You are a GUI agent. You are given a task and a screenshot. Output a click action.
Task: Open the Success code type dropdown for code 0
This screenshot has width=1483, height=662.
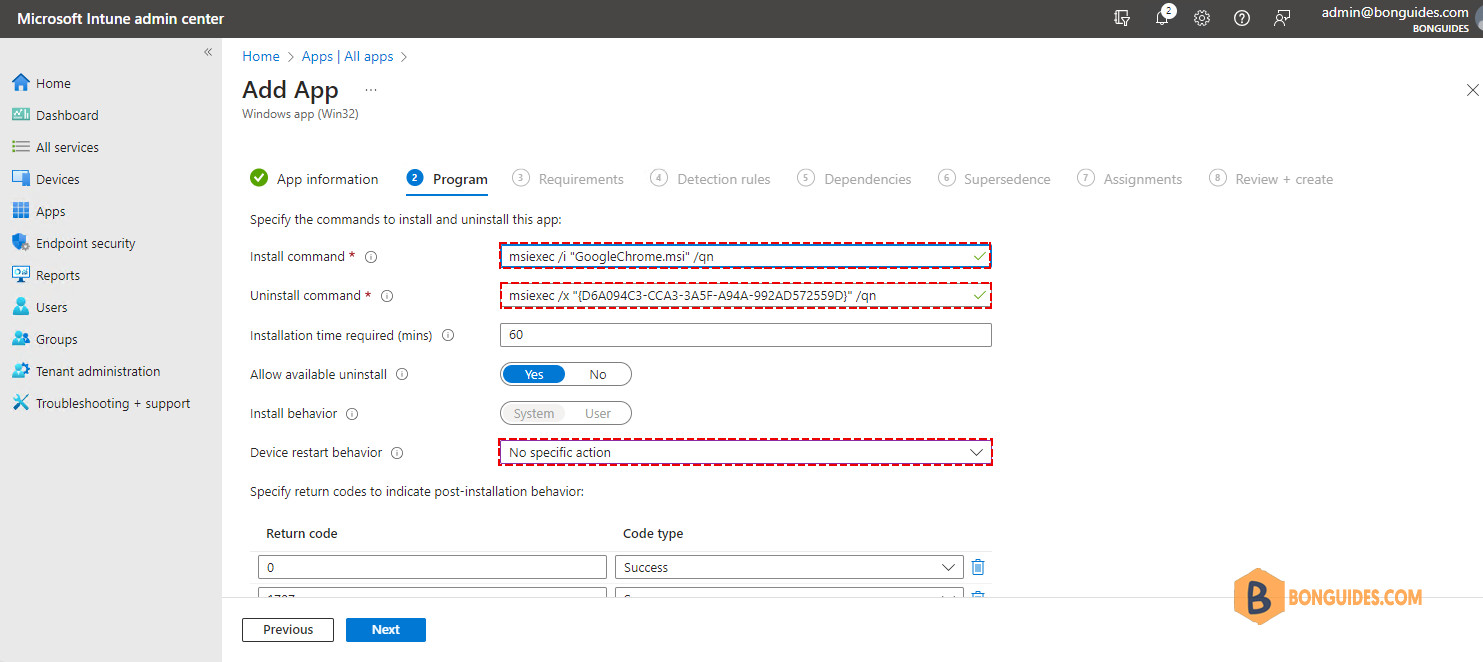click(789, 567)
